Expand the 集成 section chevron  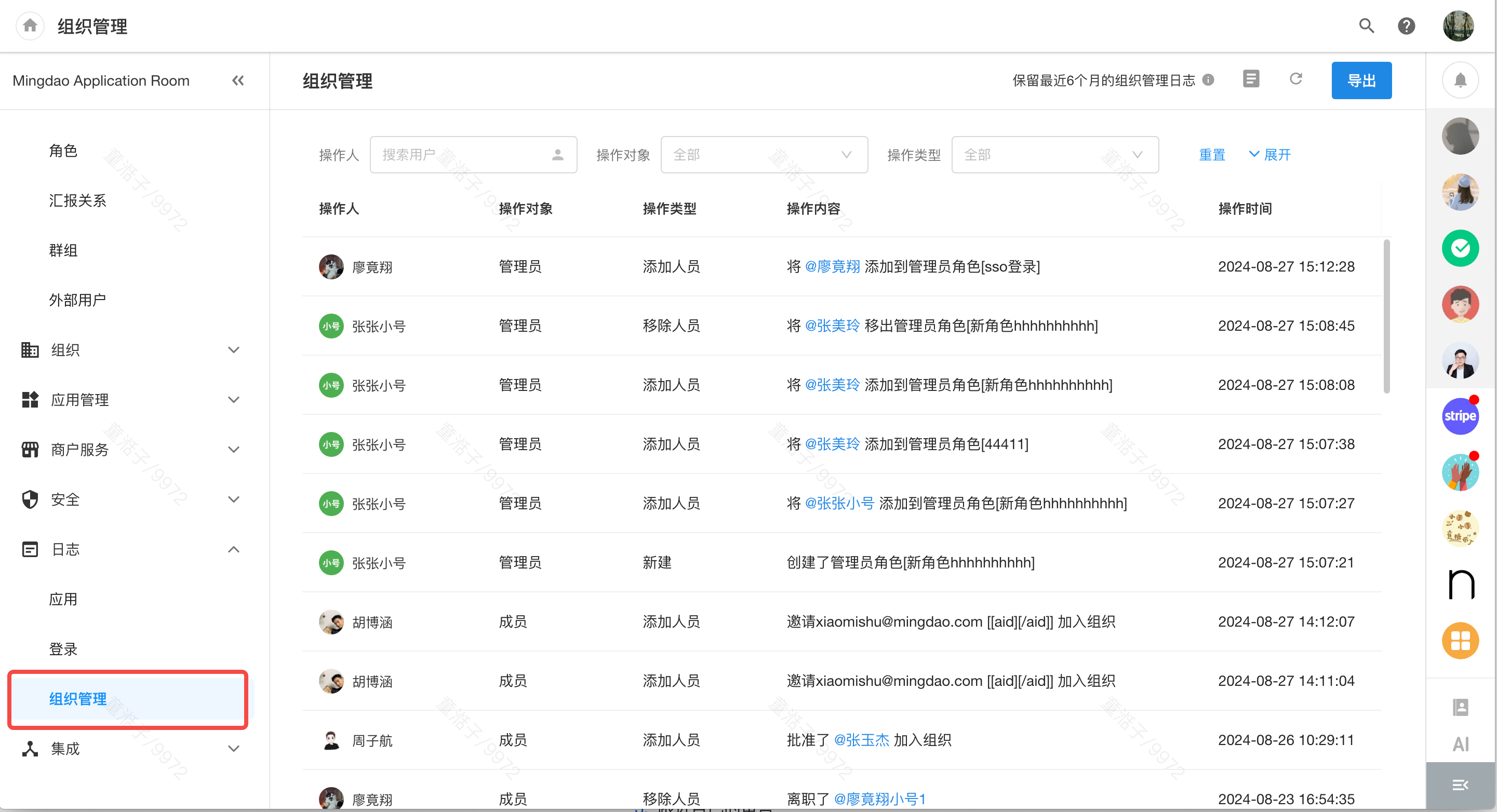[234, 749]
